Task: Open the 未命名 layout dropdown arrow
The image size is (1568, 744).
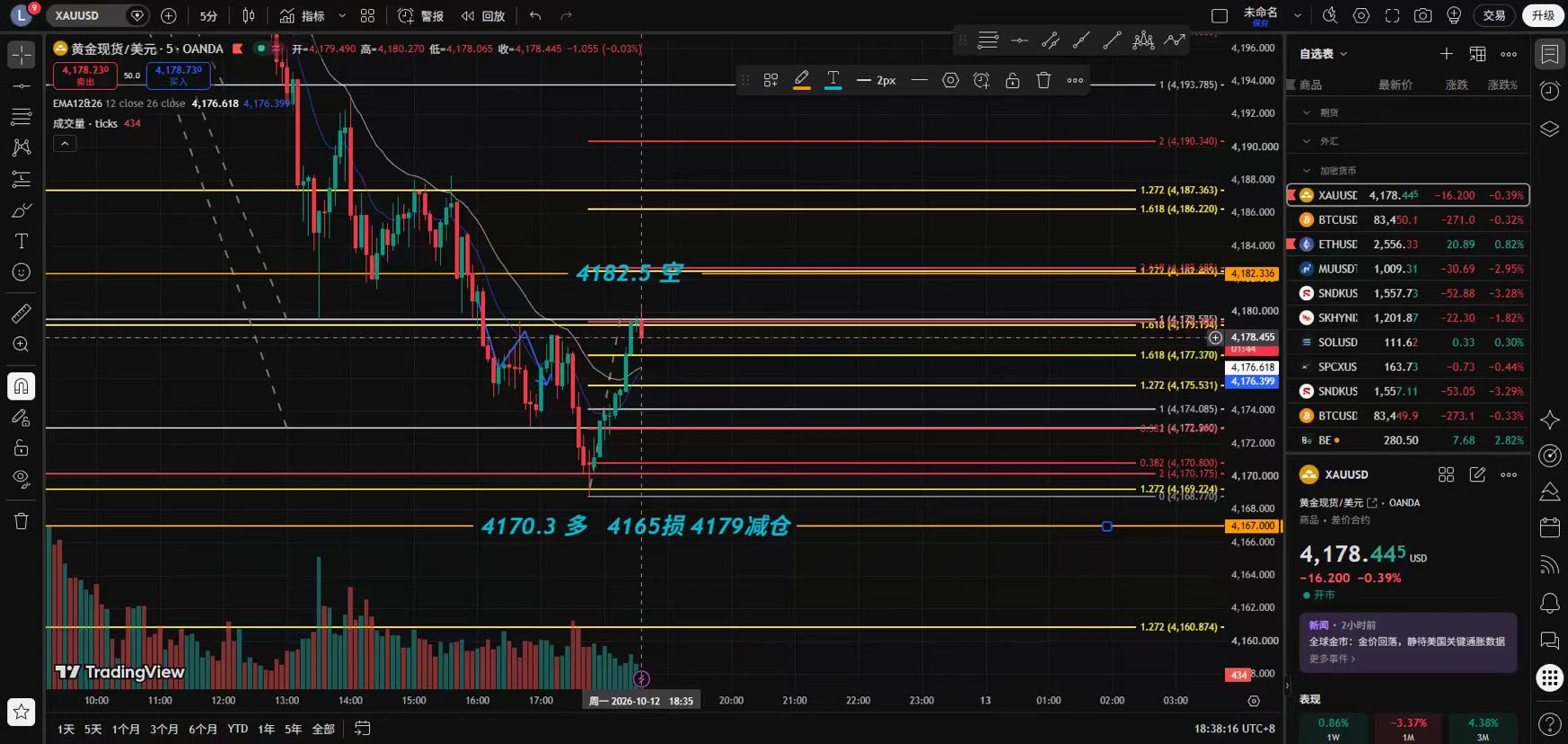Action: (1297, 15)
